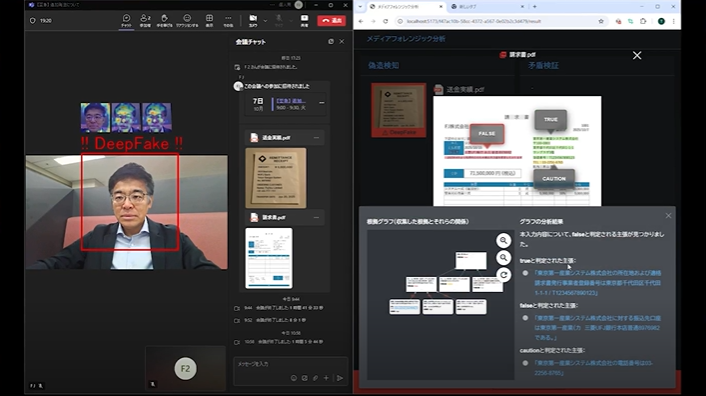The image size is (706, 396).
Task: Click the 矛盾検証 section heading
Action: [x=543, y=65]
